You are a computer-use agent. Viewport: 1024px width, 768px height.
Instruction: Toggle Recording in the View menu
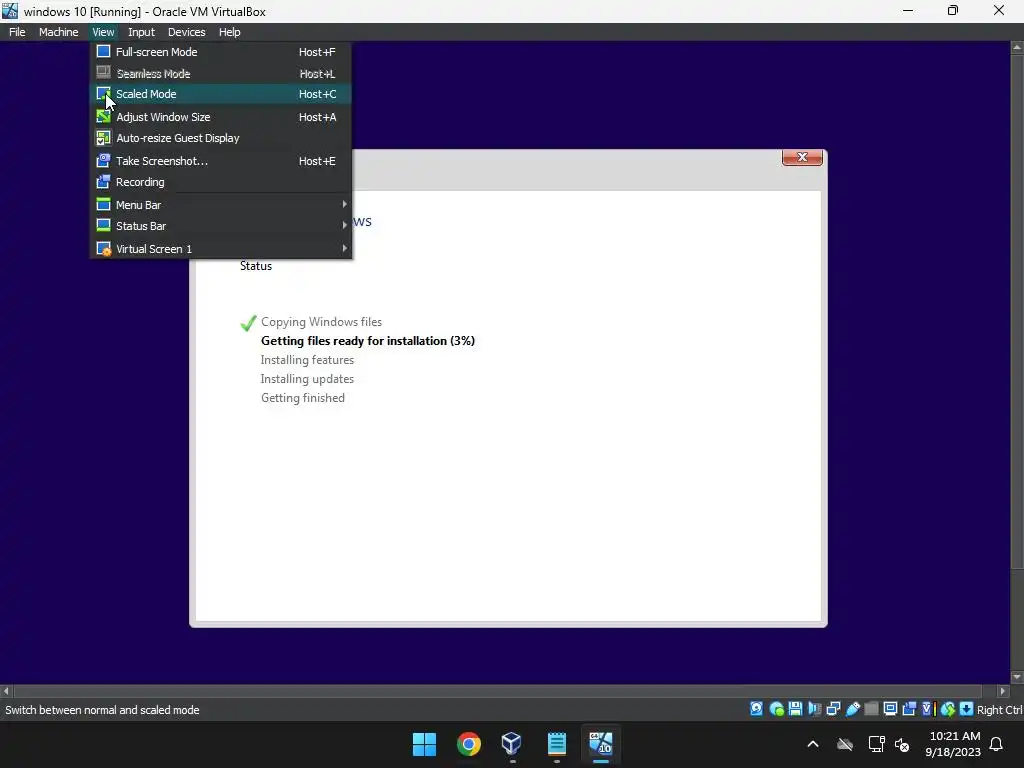coord(221,182)
